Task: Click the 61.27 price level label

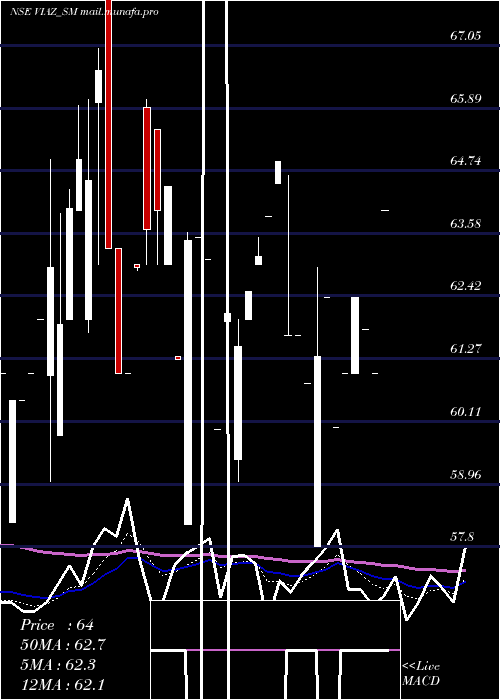Action: click(x=466, y=349)
